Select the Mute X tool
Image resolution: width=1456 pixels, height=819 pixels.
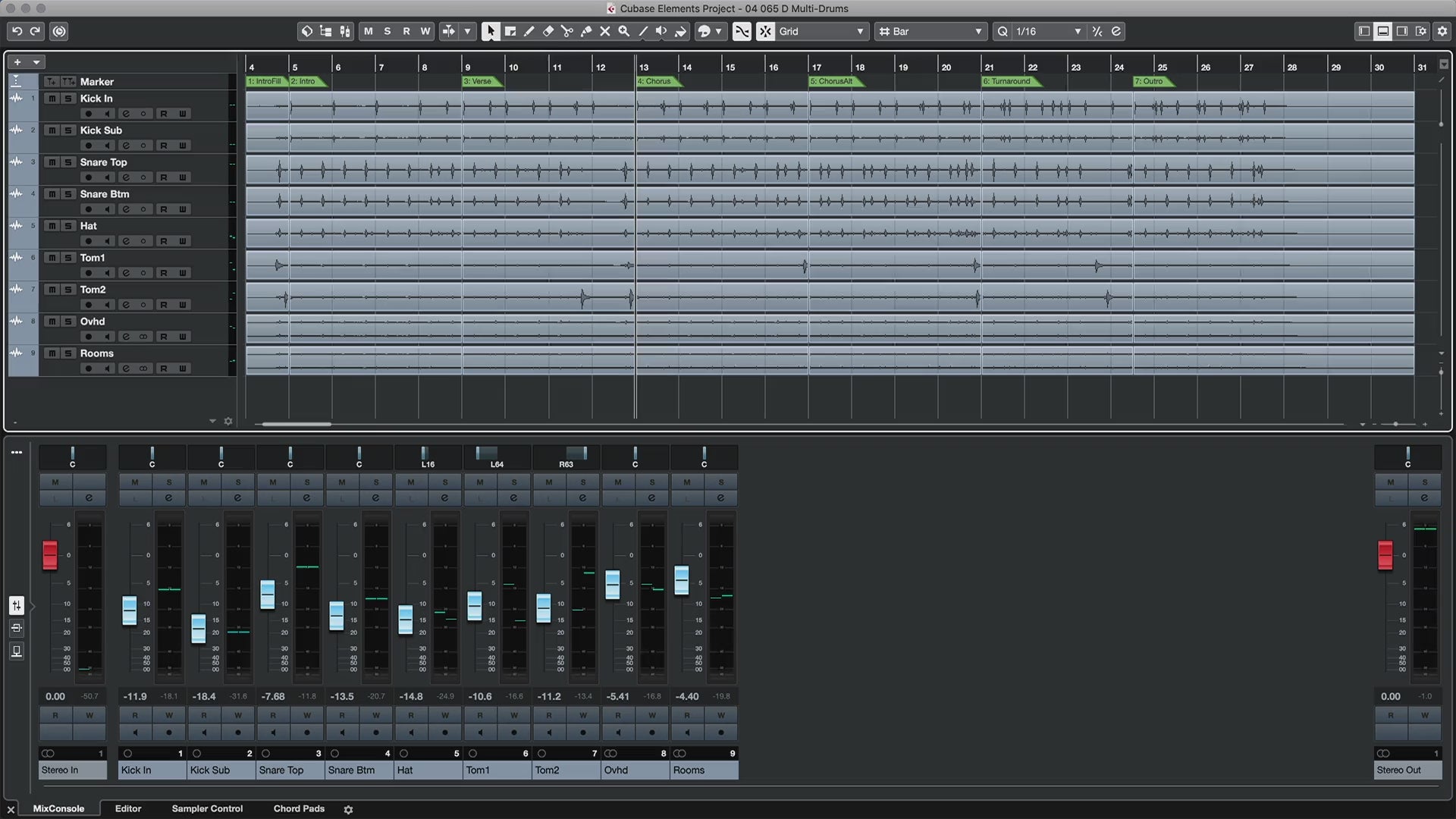(x=604, y=31)
